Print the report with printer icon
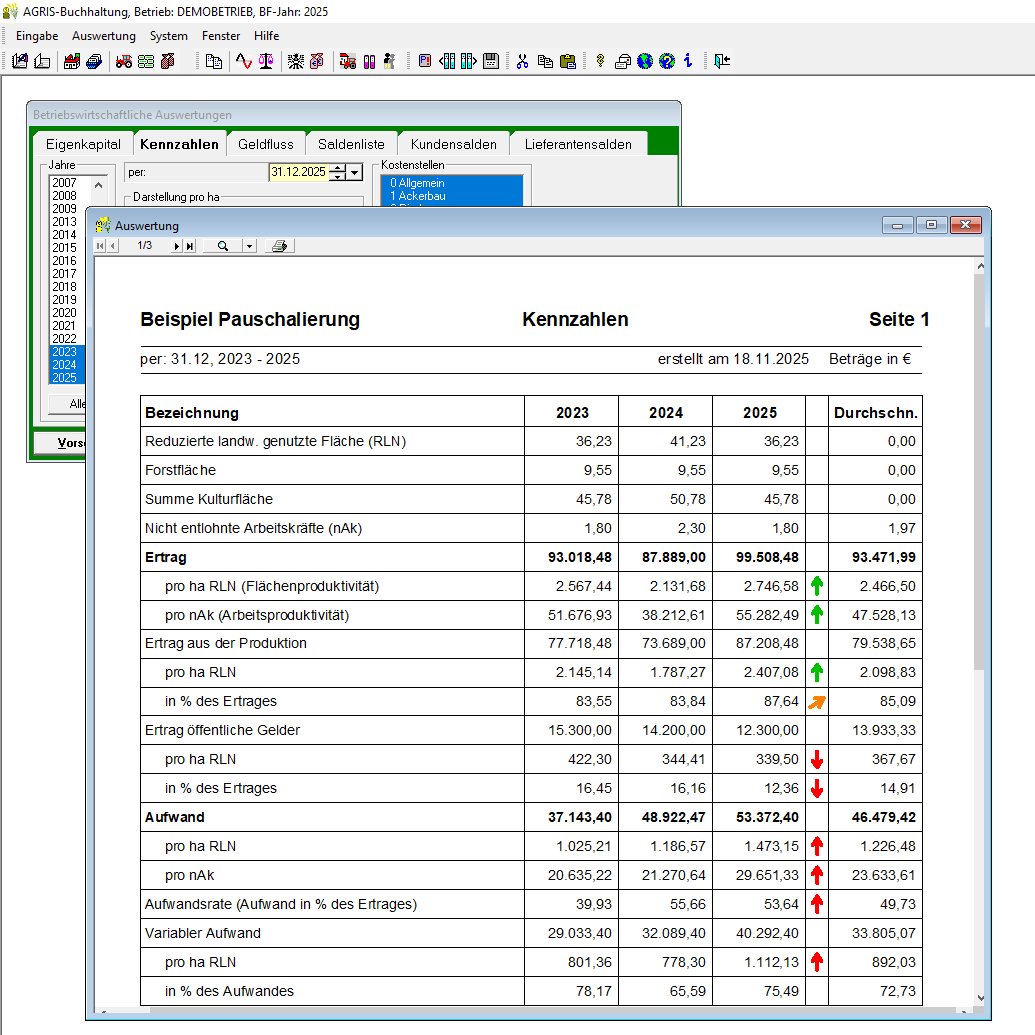The height and width of the screenshot is (1035, 1035). pyautogui.click(x=281, y=246)
